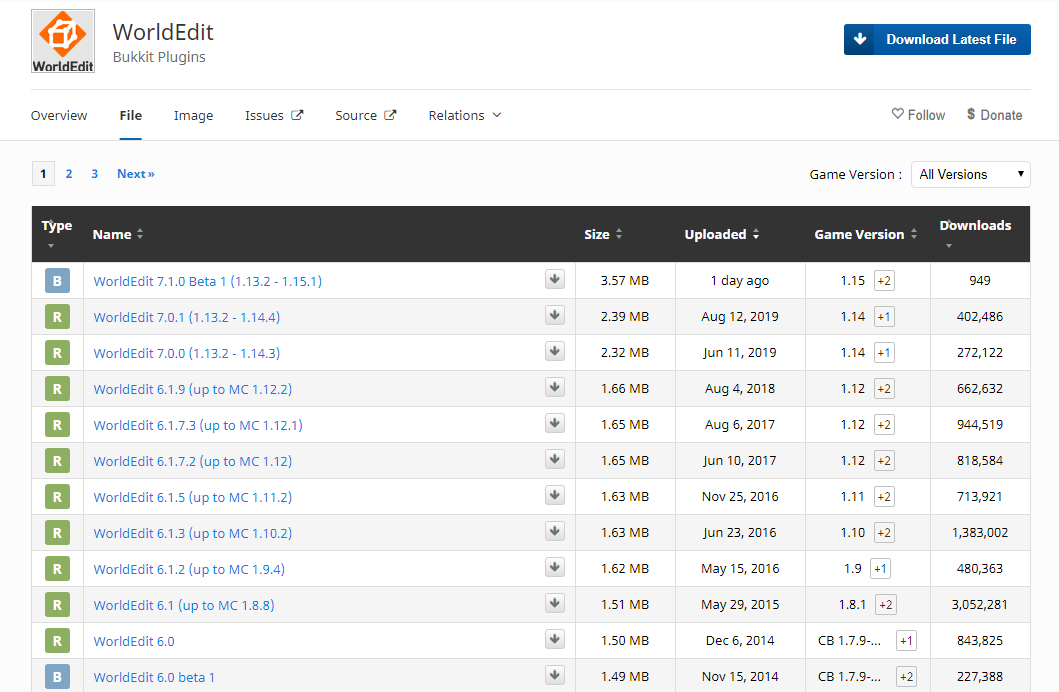The width and height of the screenshot is (1059, 692).
Task: Click the Bukkit Plugins category text
Action: tap(159, 57)
